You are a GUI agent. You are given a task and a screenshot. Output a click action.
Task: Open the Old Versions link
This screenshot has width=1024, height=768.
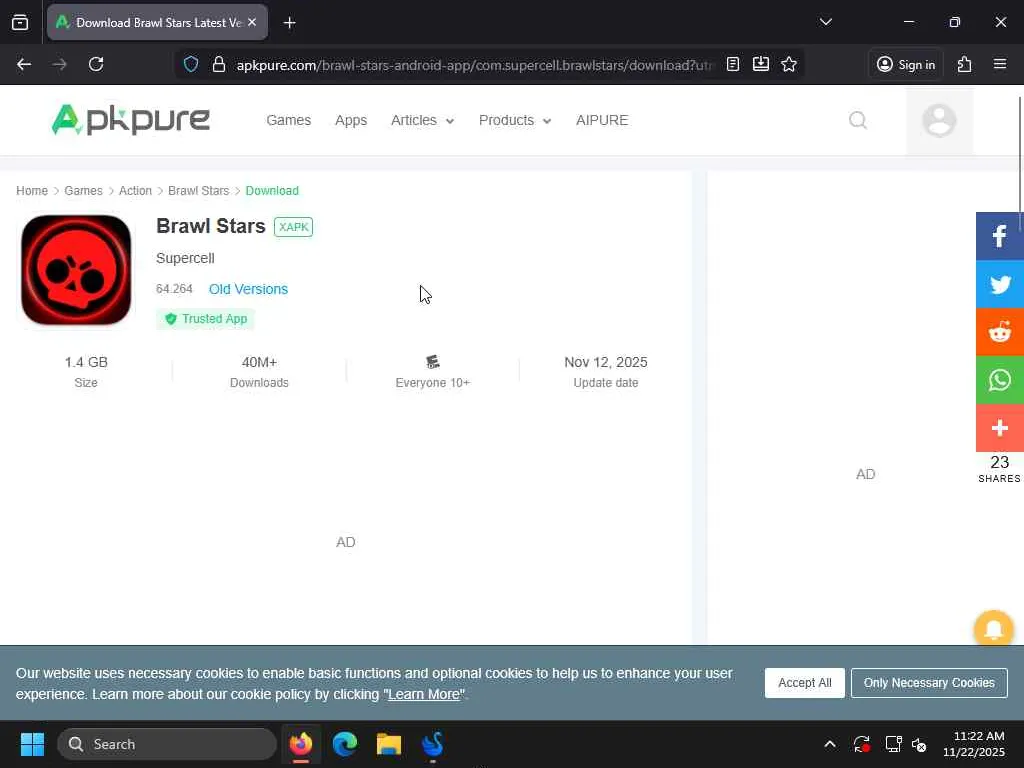(248, 289)
